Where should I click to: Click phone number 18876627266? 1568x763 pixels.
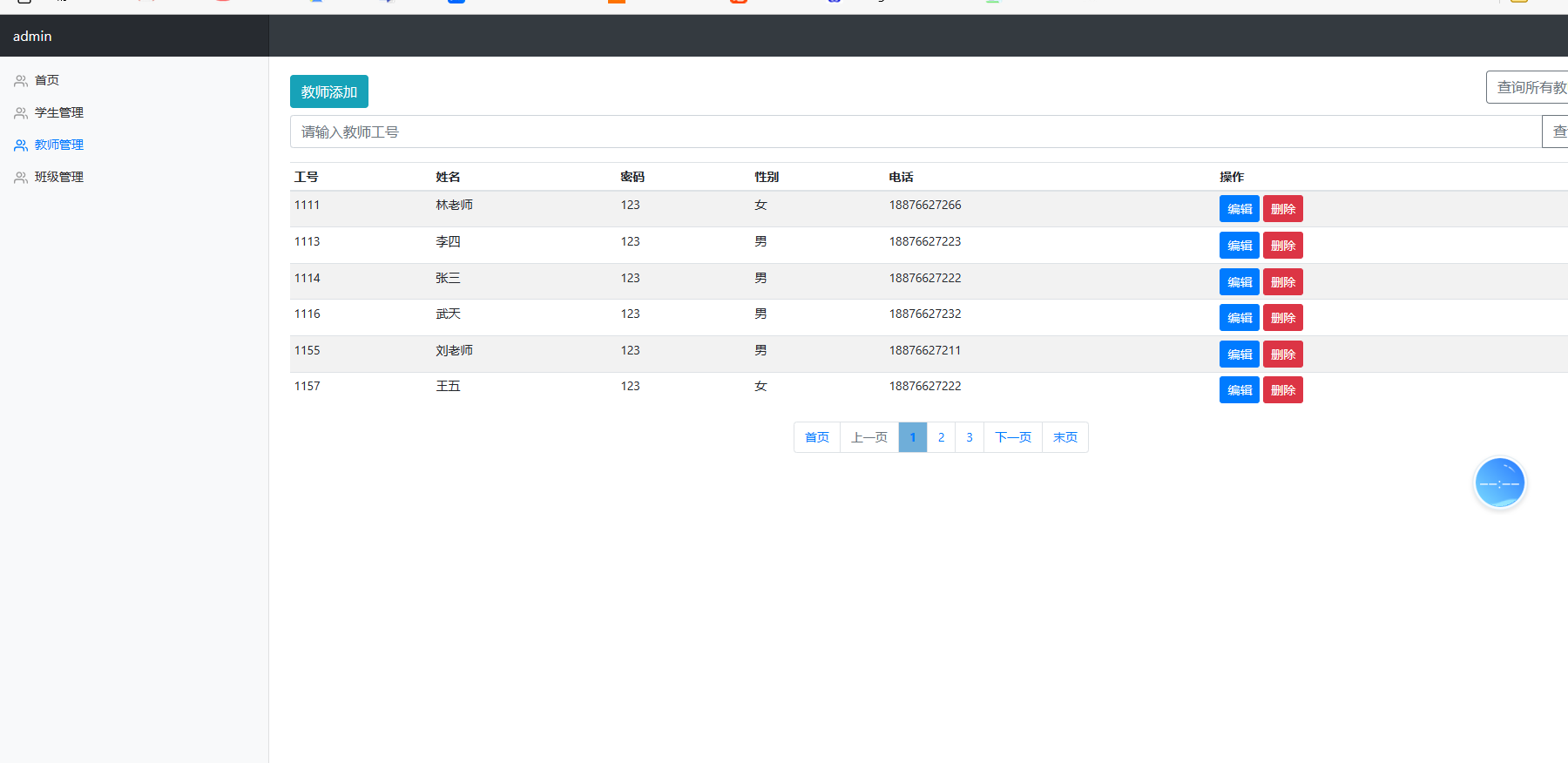click(x=925, y=205)
